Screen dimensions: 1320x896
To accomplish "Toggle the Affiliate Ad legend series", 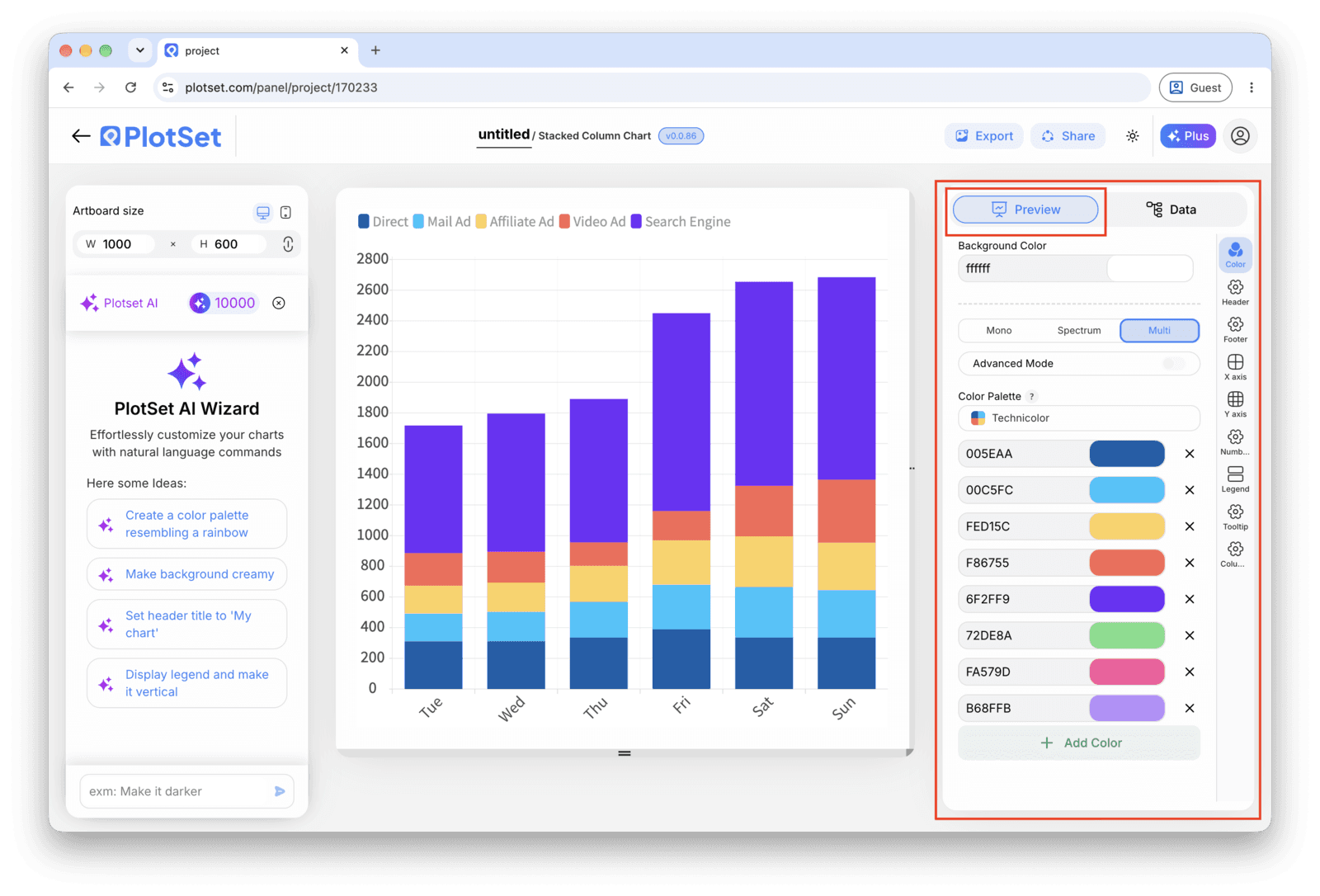I will click(515, 222).
